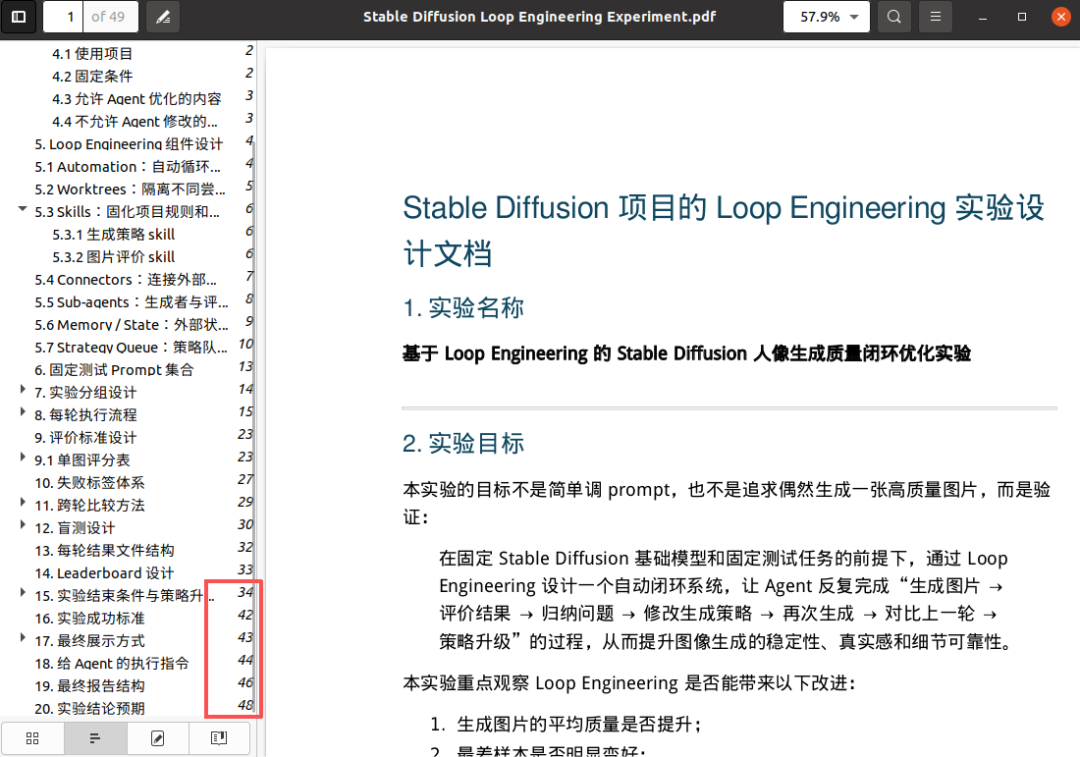Image resolution: width=1080 pixels, height=757 pixels.
Task: Click the page number field showing 1
Action: click(x=63, y=17)
